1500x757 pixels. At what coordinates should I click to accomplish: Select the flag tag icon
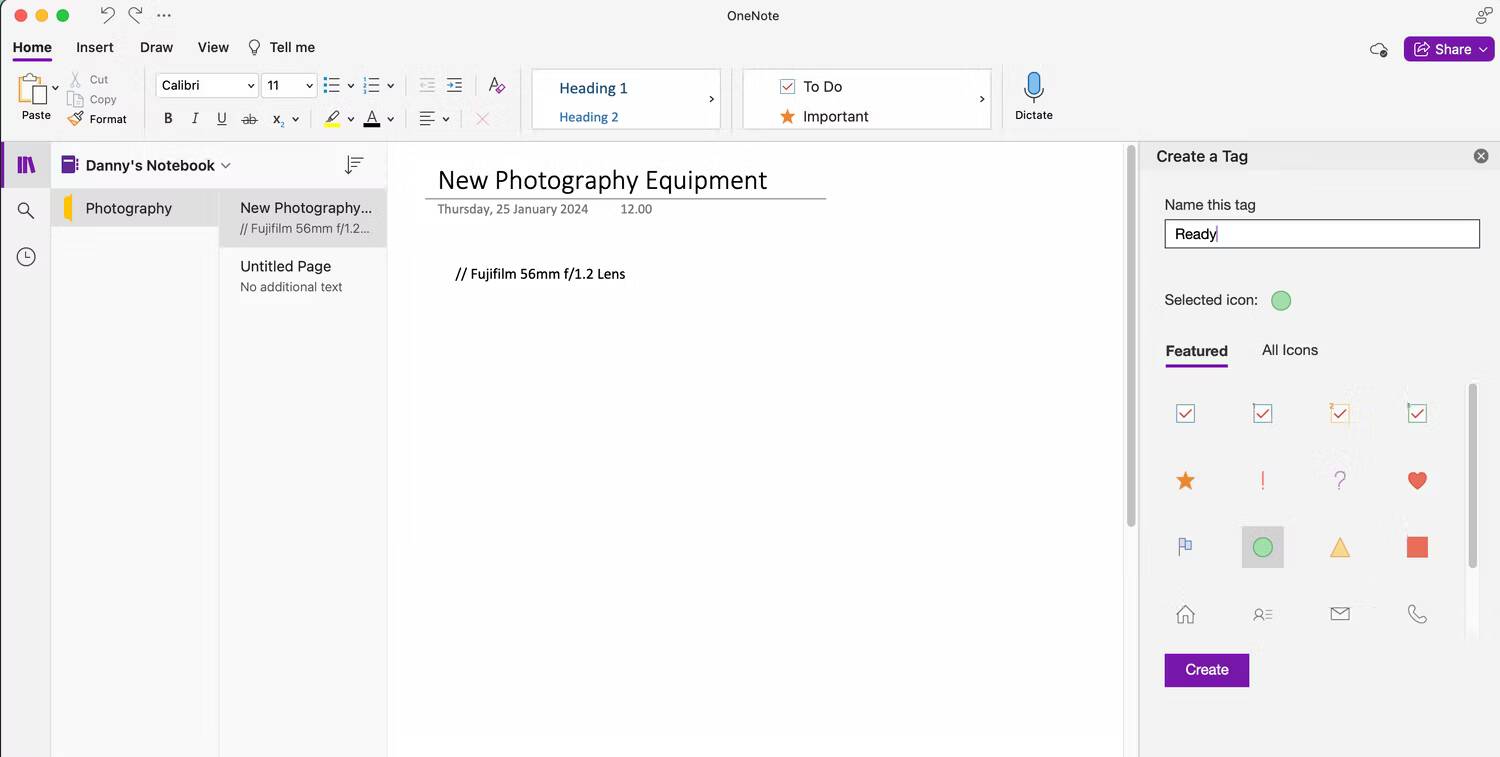(x=1185, y=547)
